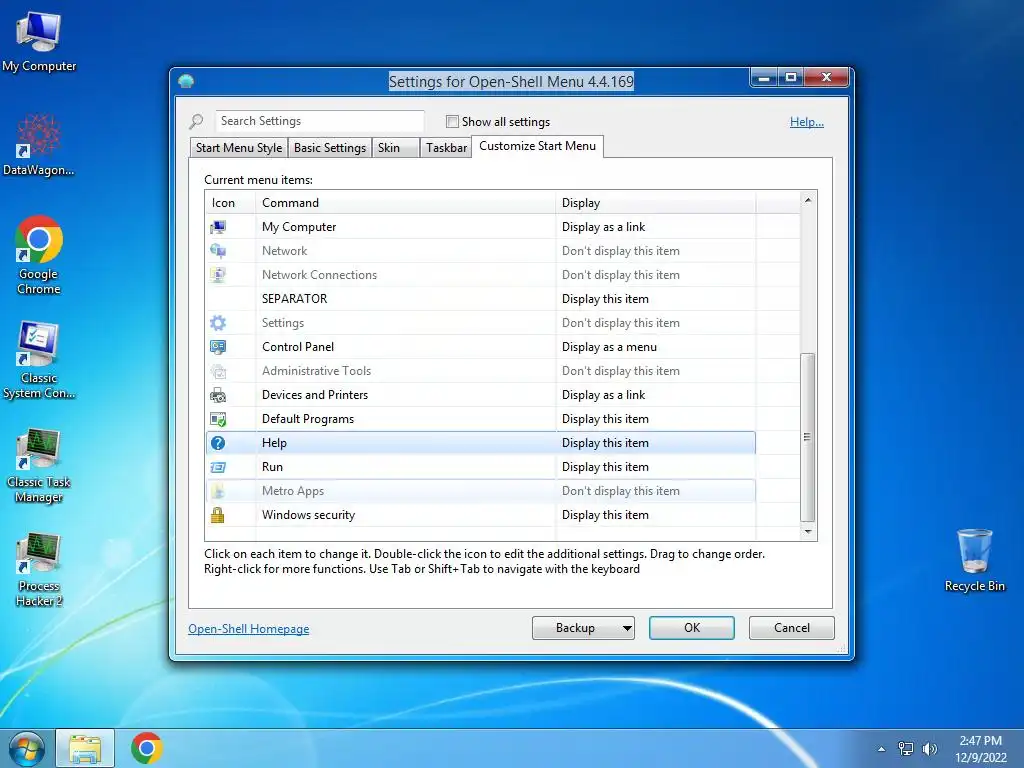Screen dimensions: 1024x768
Task: Select the Google Chrome desktop shortcut
Action: [x=39, y=255]
